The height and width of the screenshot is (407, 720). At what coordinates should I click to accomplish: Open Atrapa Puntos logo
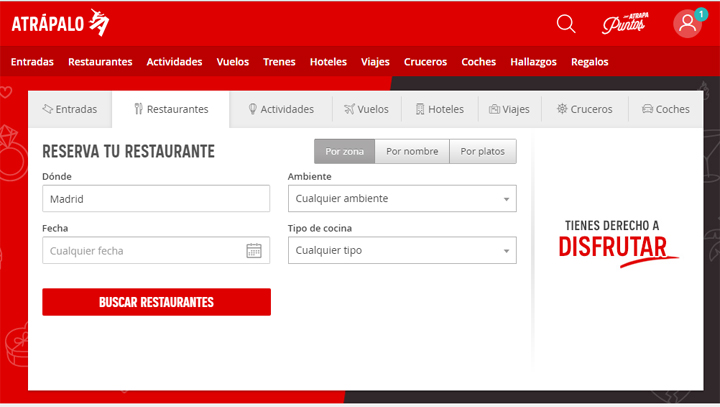[625, 23]
